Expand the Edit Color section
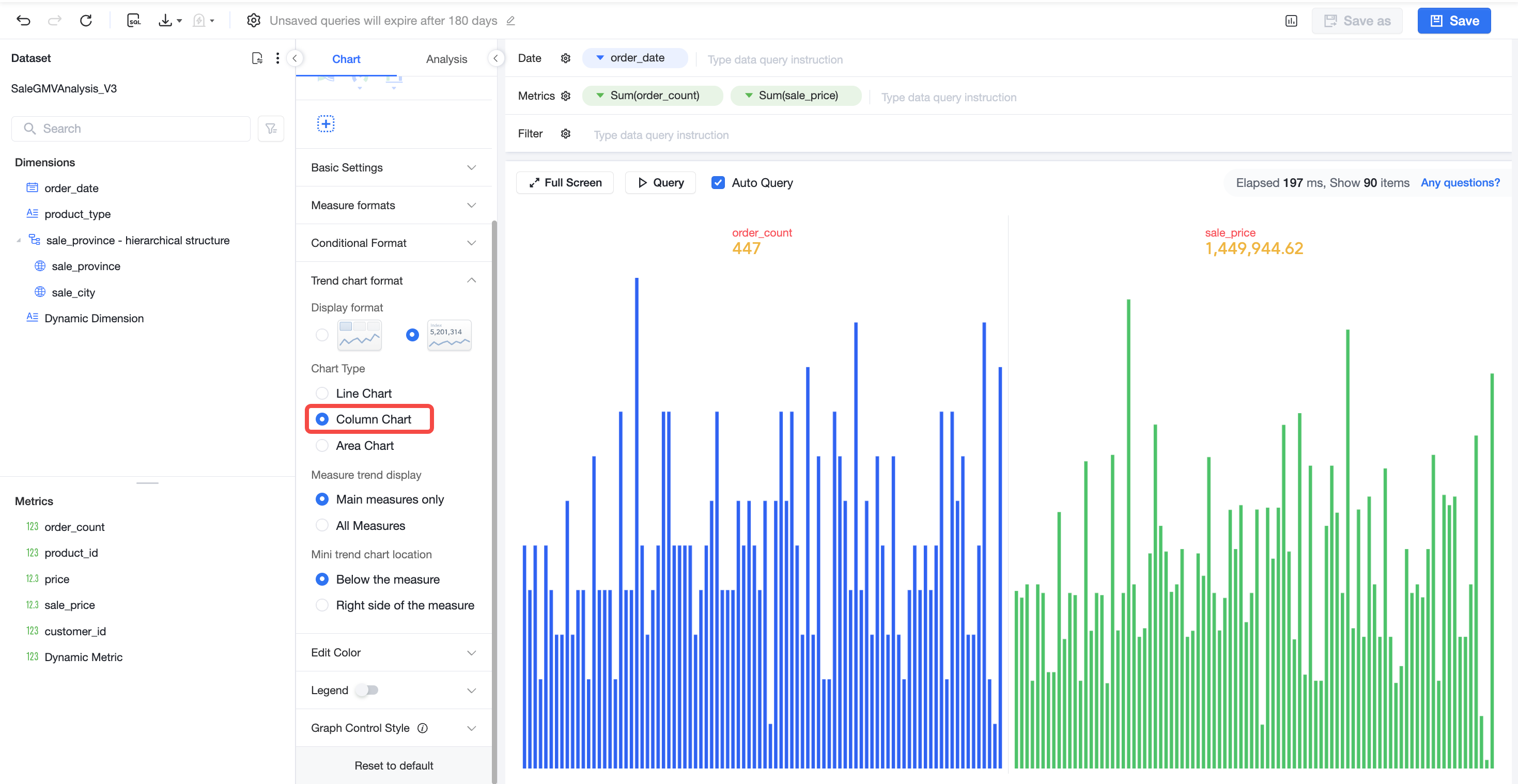The height and width of the screenshot is (784, 1518). [394, 652]
